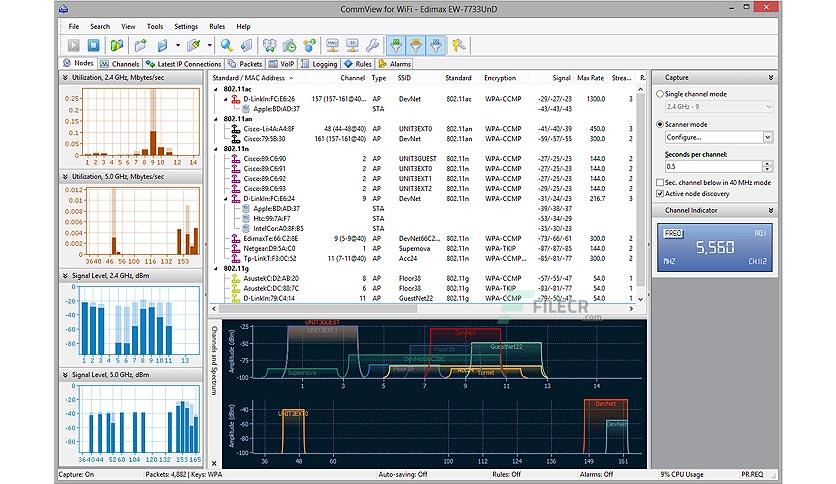Collapse the Signal Level, 5.0 GHz panel
This screenshot has height=484, width=836.
(x=66, y=375)
